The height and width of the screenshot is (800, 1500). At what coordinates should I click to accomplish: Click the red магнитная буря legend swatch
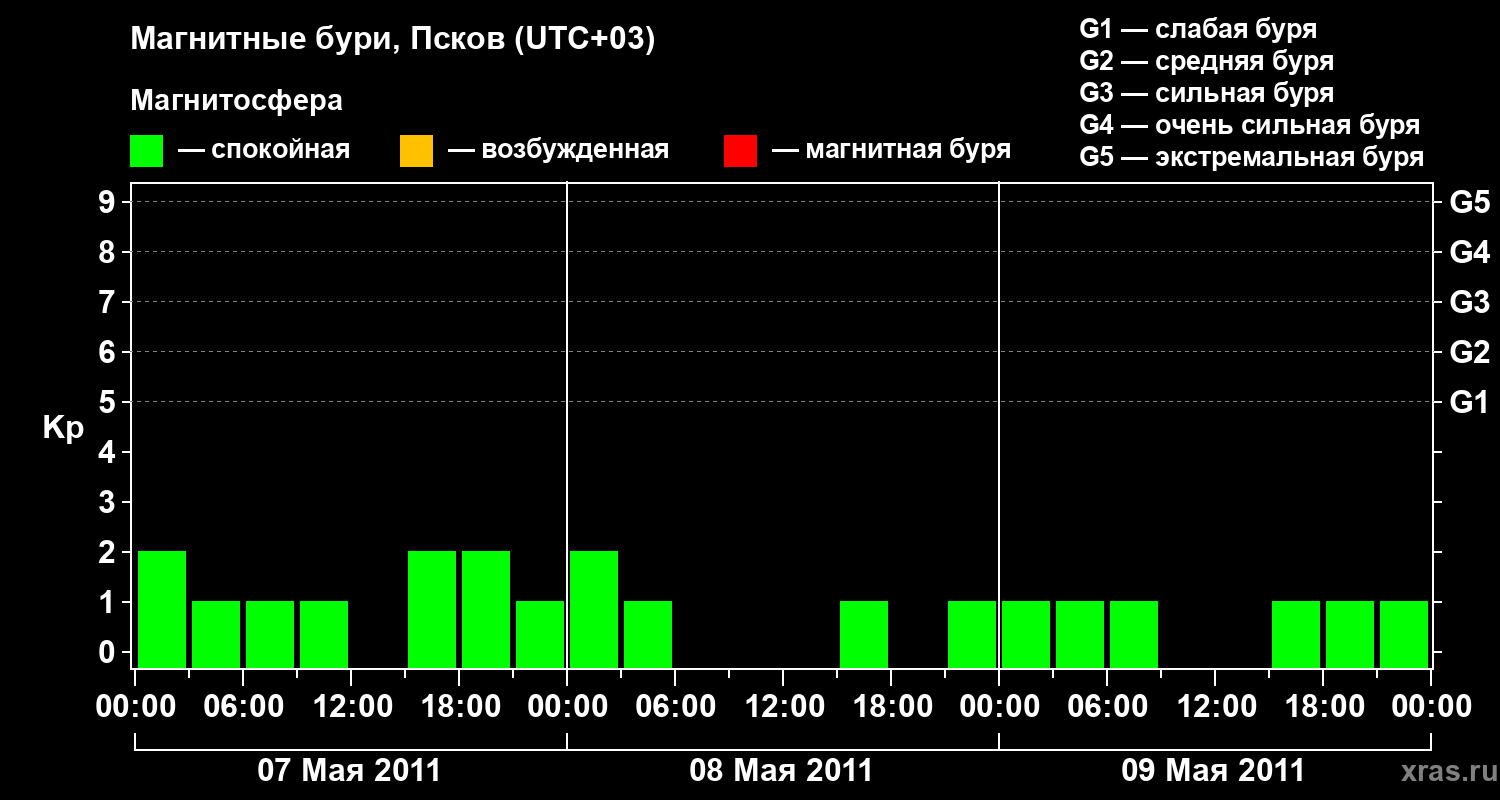point(740,151)
